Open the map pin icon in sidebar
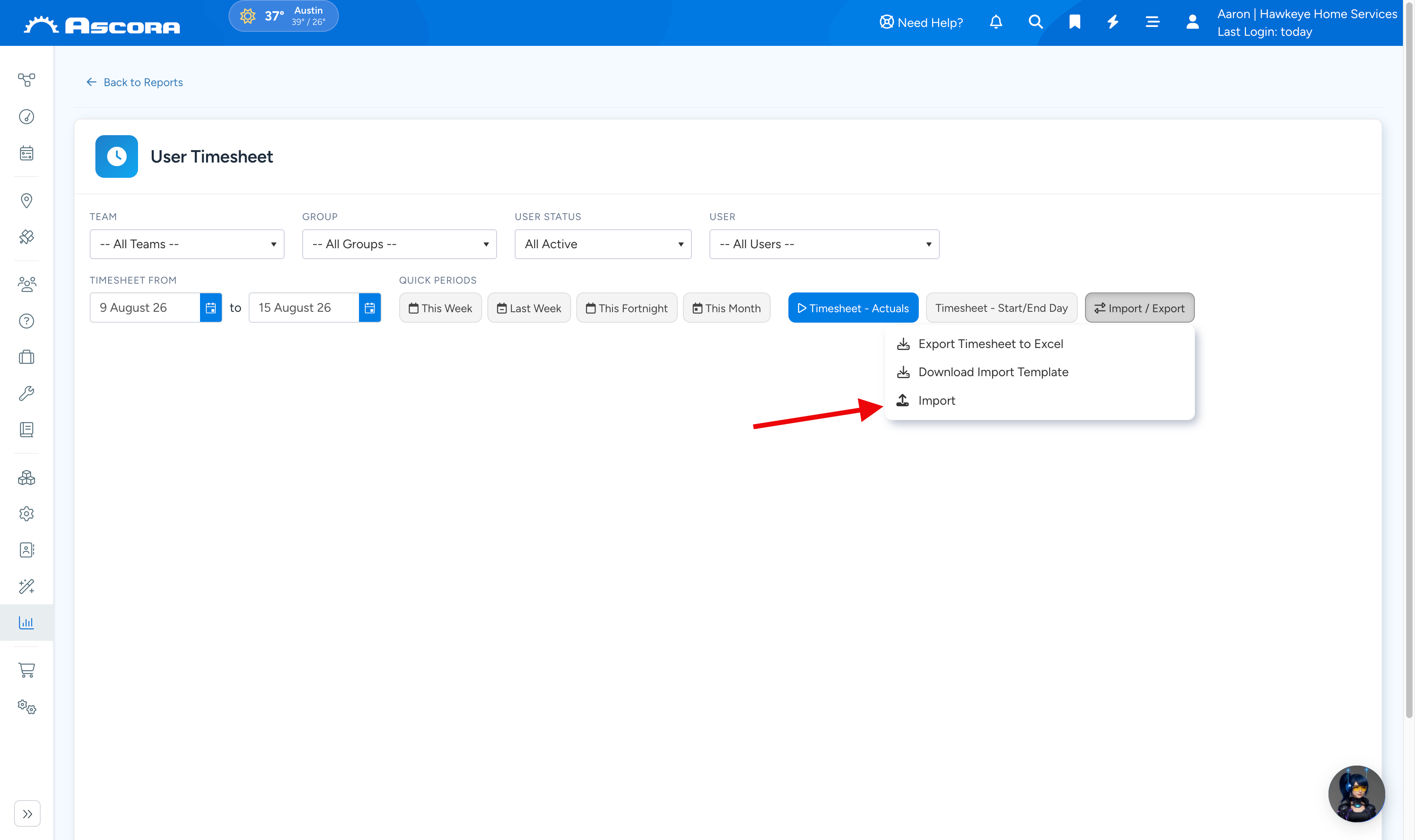Screen dimensions: 1415x840 [27, 200]
